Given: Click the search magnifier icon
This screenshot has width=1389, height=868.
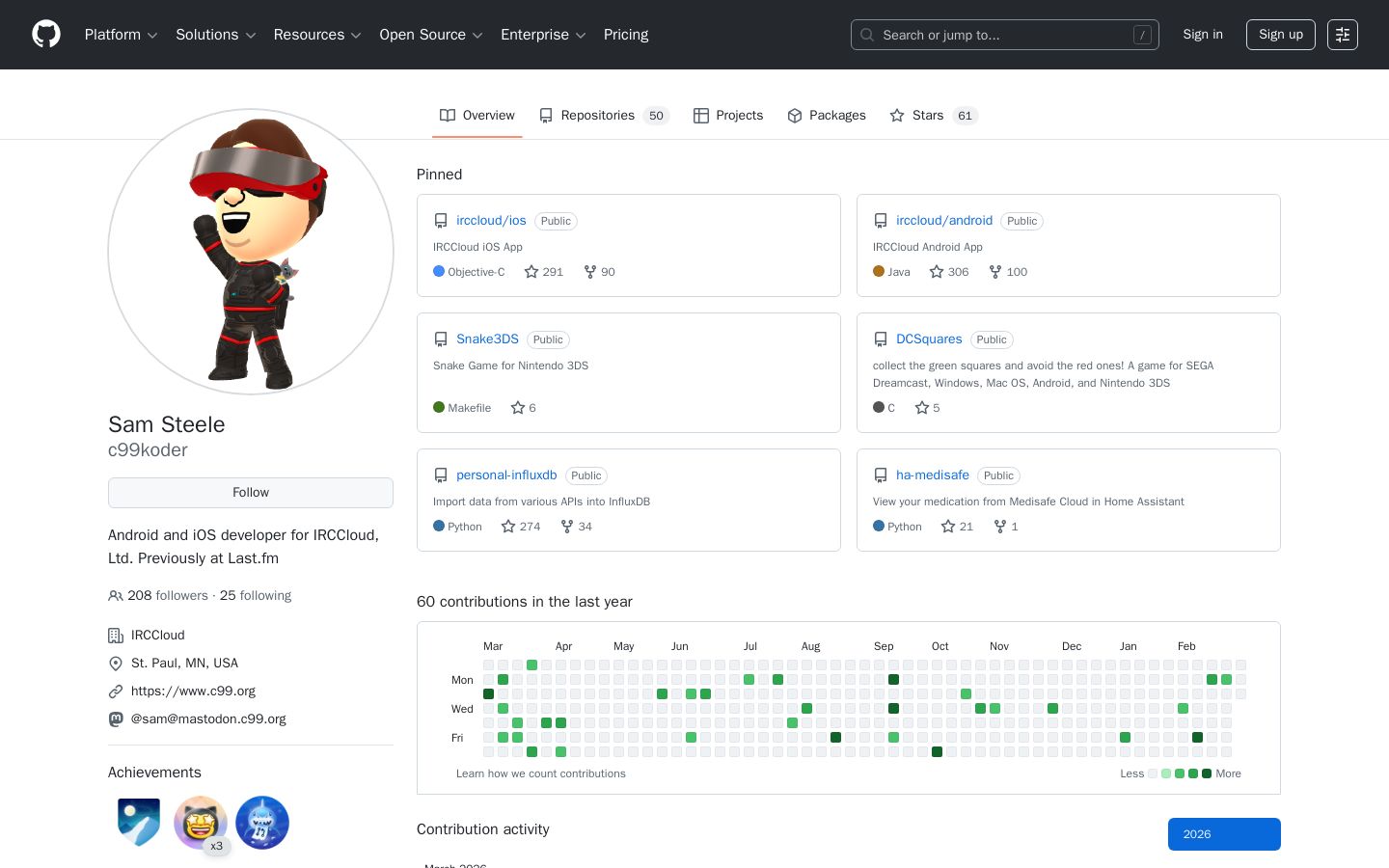Looking at the screenshot, I should click(867, 35).
